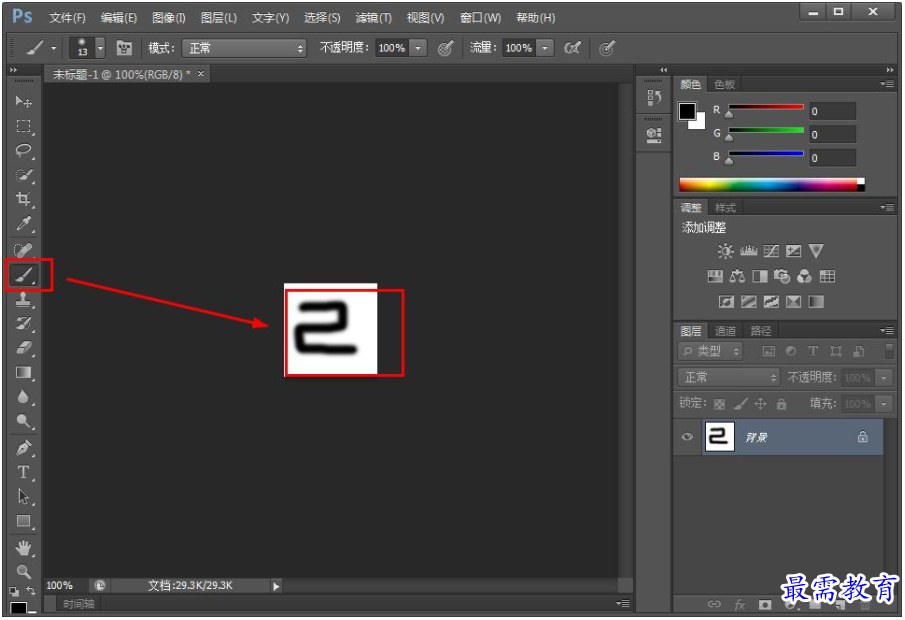Open the 模式 blend mode dropdown
The image size is (905, 620).
pyautogui.click(x=244, y=48)
